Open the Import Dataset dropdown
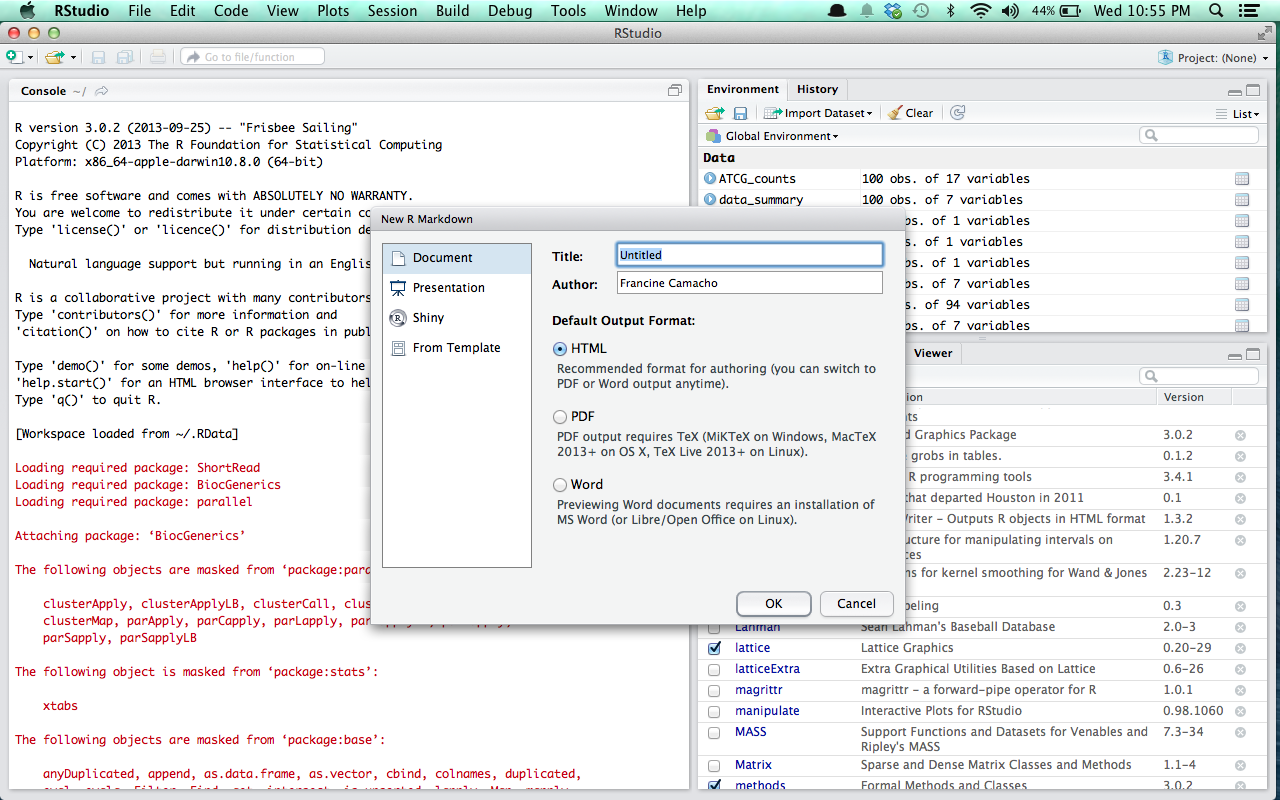The width and height of the screenshot is (1280, 800). pos(818,113)
